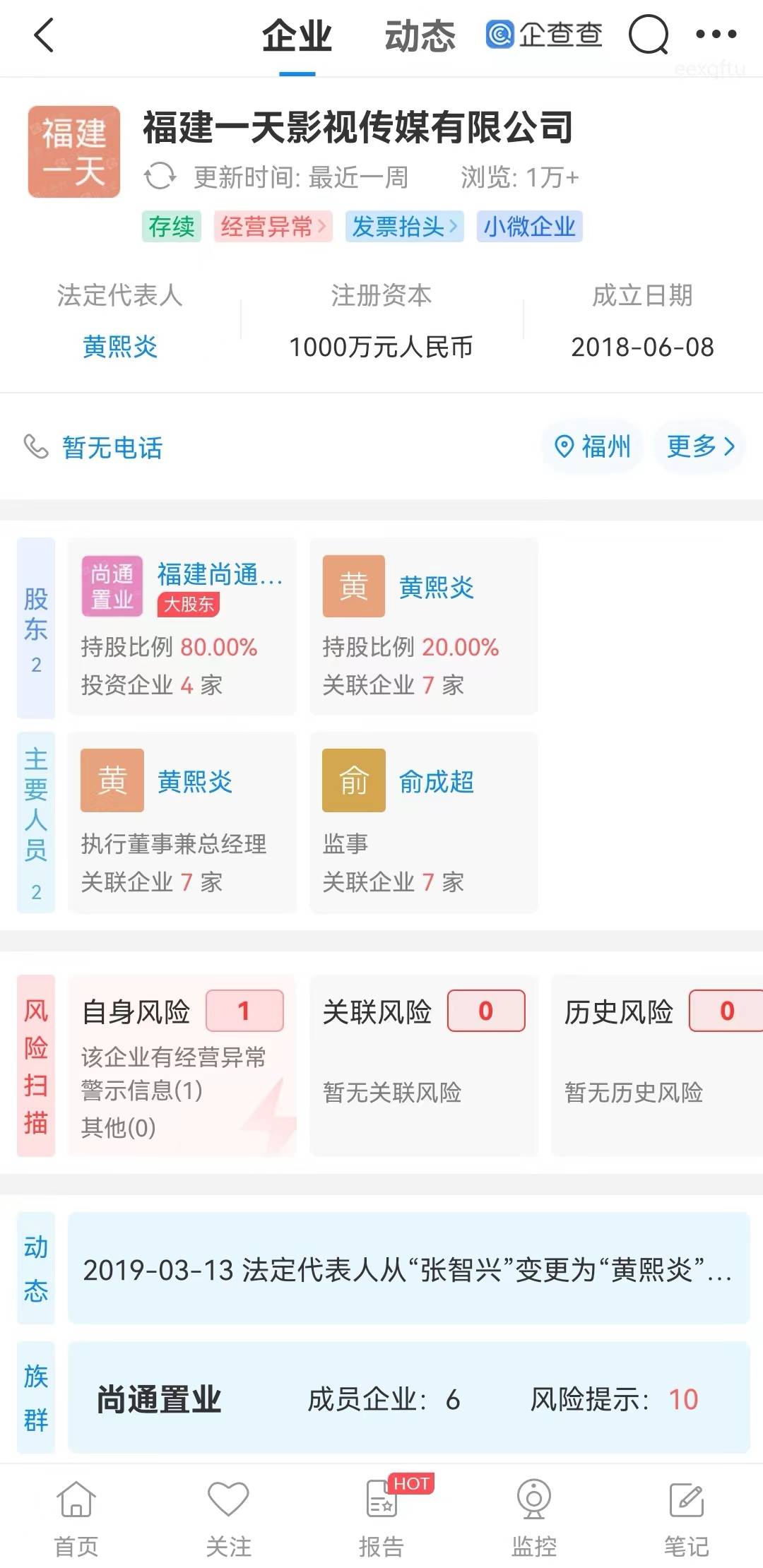
Task: Open search with the magnifier icon
Action: (x=648, y=35)
